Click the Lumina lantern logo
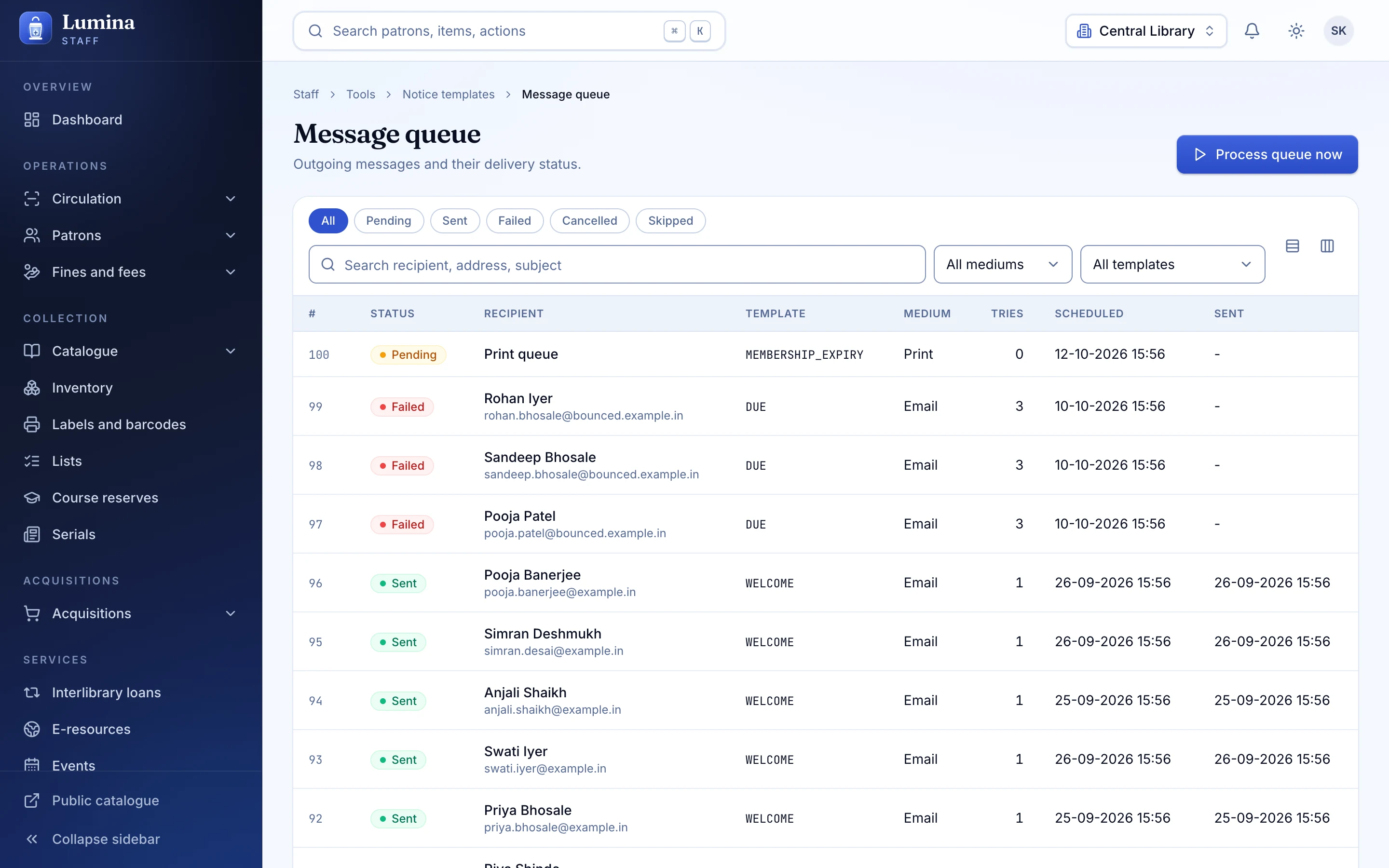The width and height of the screenshot is (1389, 868). (36, 29)
